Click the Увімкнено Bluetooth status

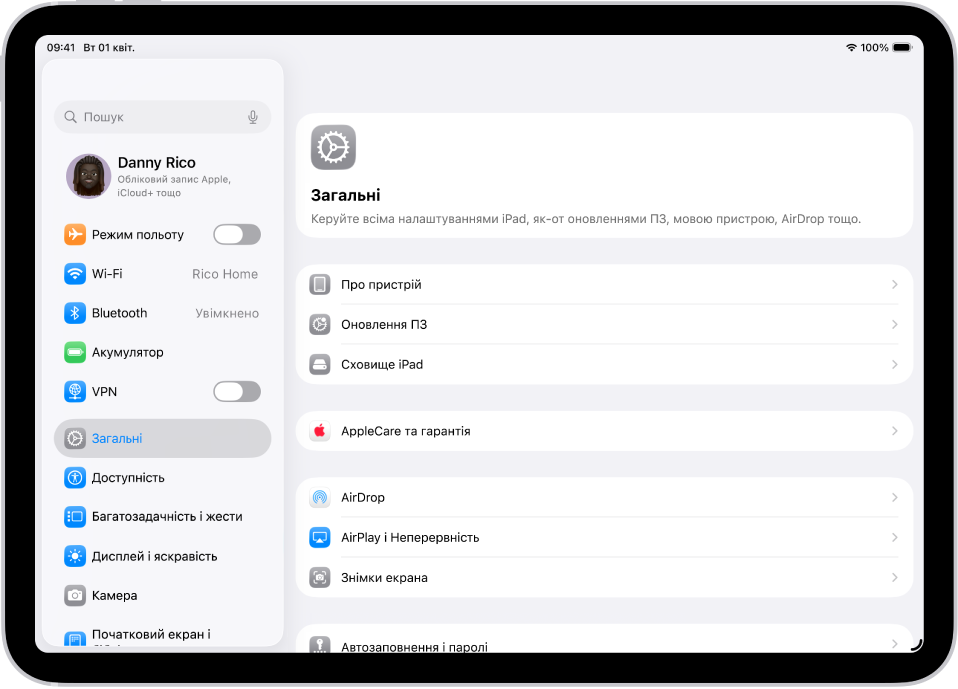(x=227, y=313)
